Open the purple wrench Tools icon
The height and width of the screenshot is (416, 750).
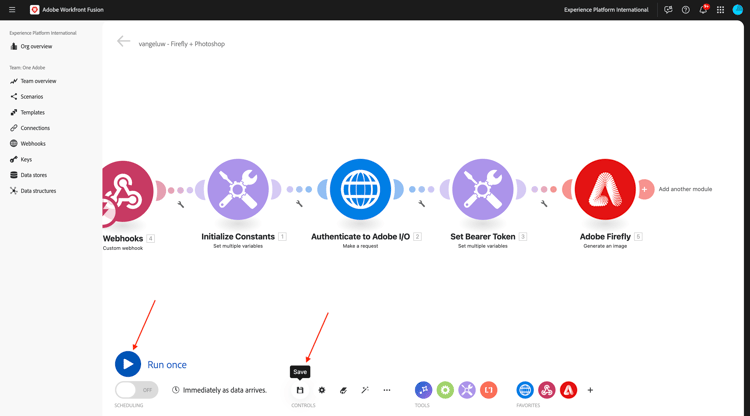(467, 390)
